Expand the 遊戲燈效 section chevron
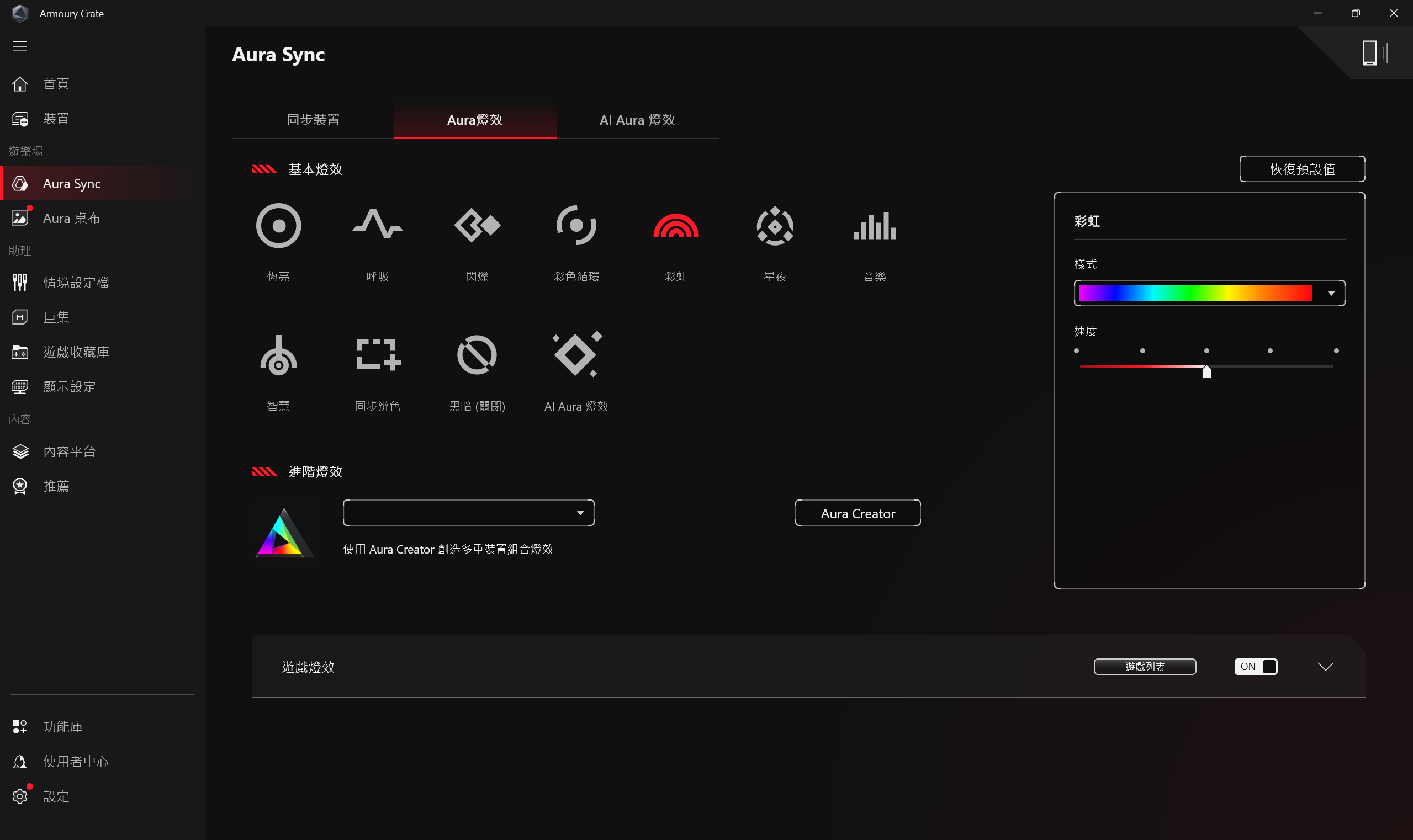This screenshot has height=840, width=1413. [x=1326, y=667]
